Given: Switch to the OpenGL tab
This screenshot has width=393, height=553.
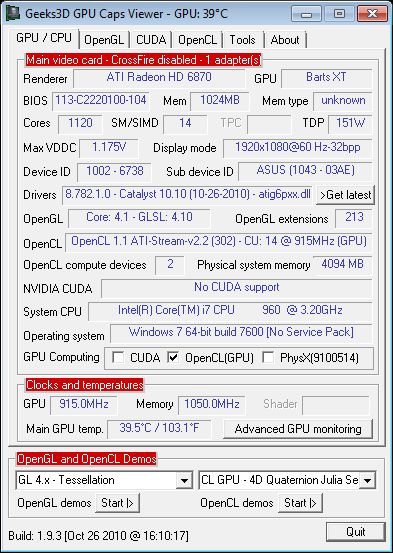Looking at the screenshot, I should (104, 40).
